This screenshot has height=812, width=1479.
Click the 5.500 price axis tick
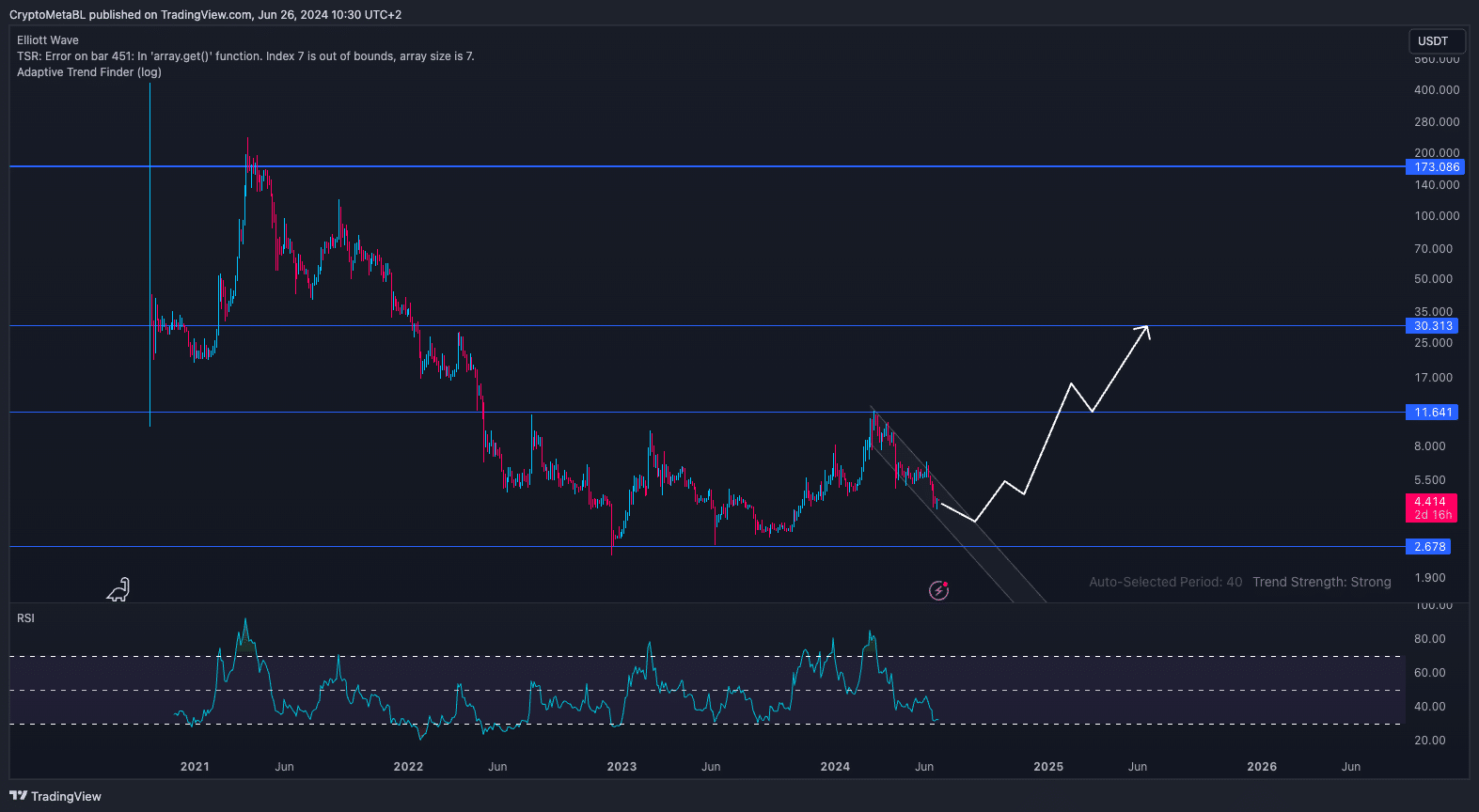pyautogui.click(x=1429, y=480)
